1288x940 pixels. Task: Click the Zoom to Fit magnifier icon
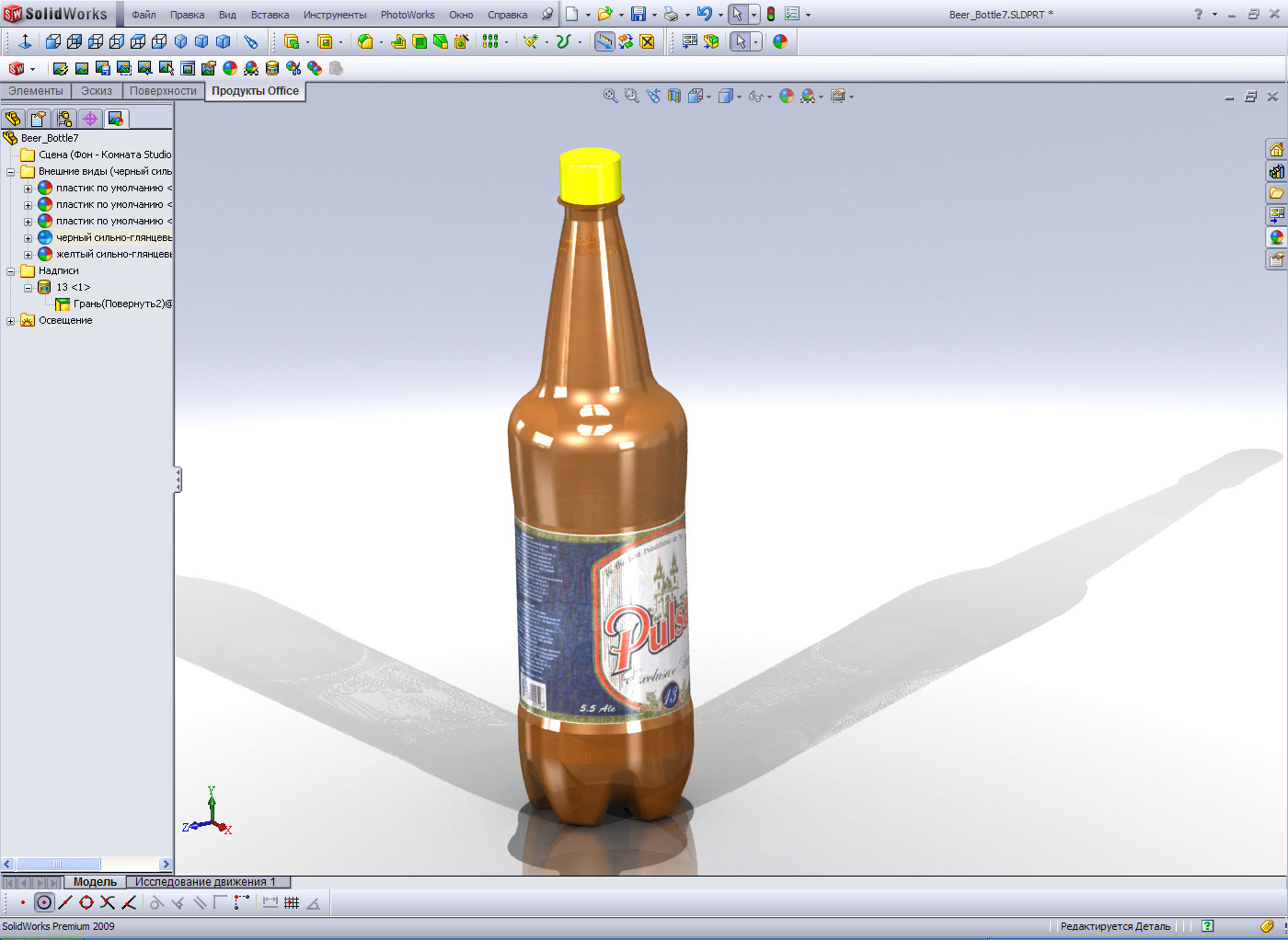tap(610, 96)
